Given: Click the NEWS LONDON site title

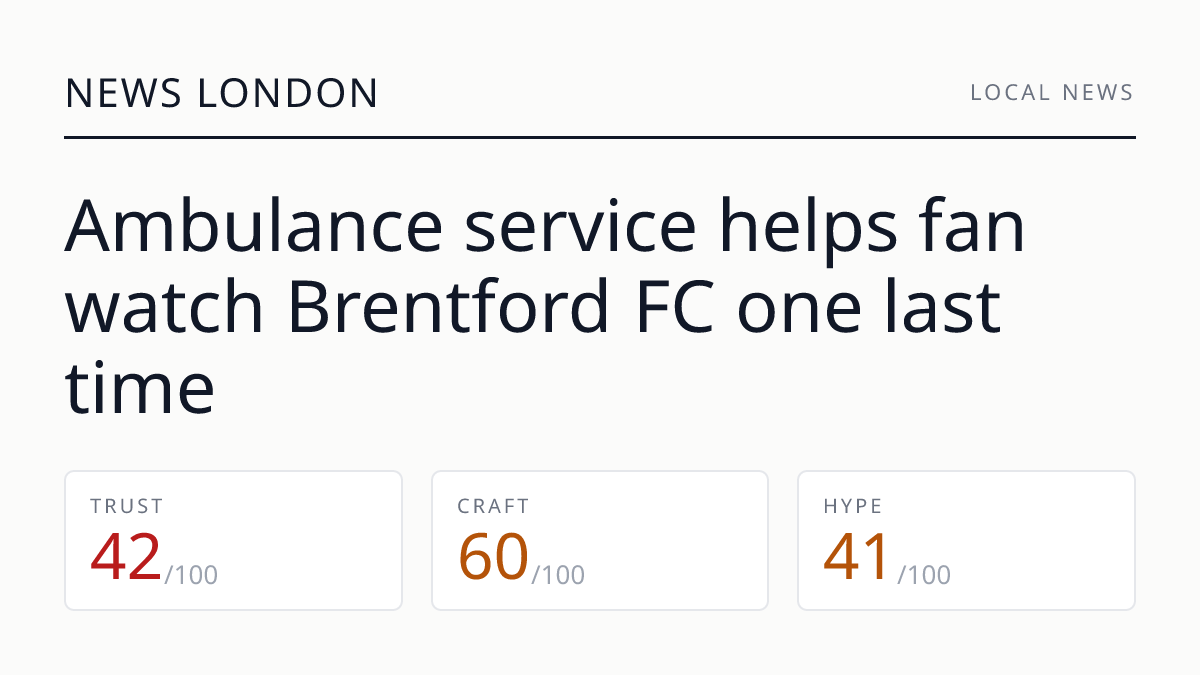Looking at the screenshot, I should pos(222,93).
